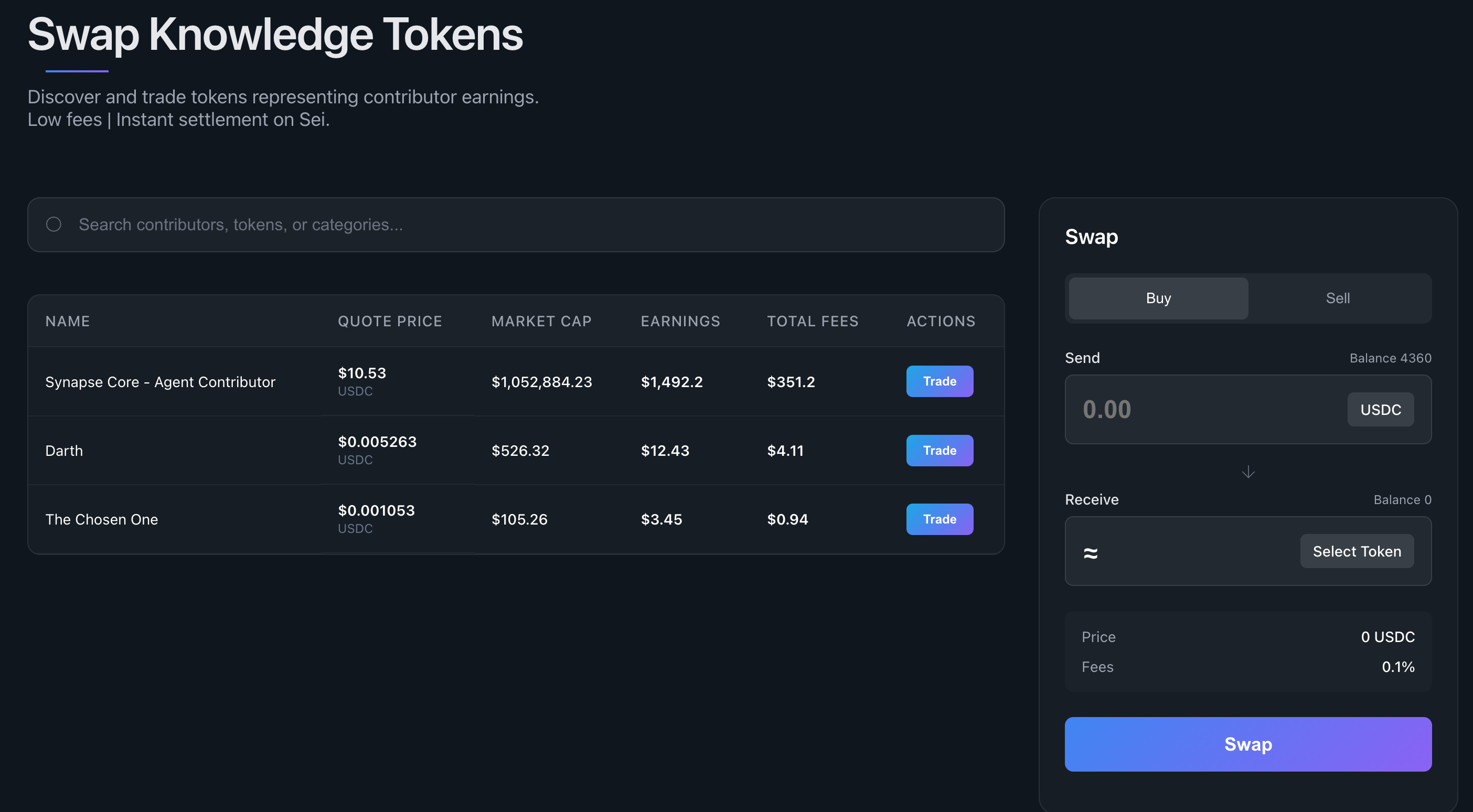
Task: Focus the search contributors input field
Action: pos(516,225)
